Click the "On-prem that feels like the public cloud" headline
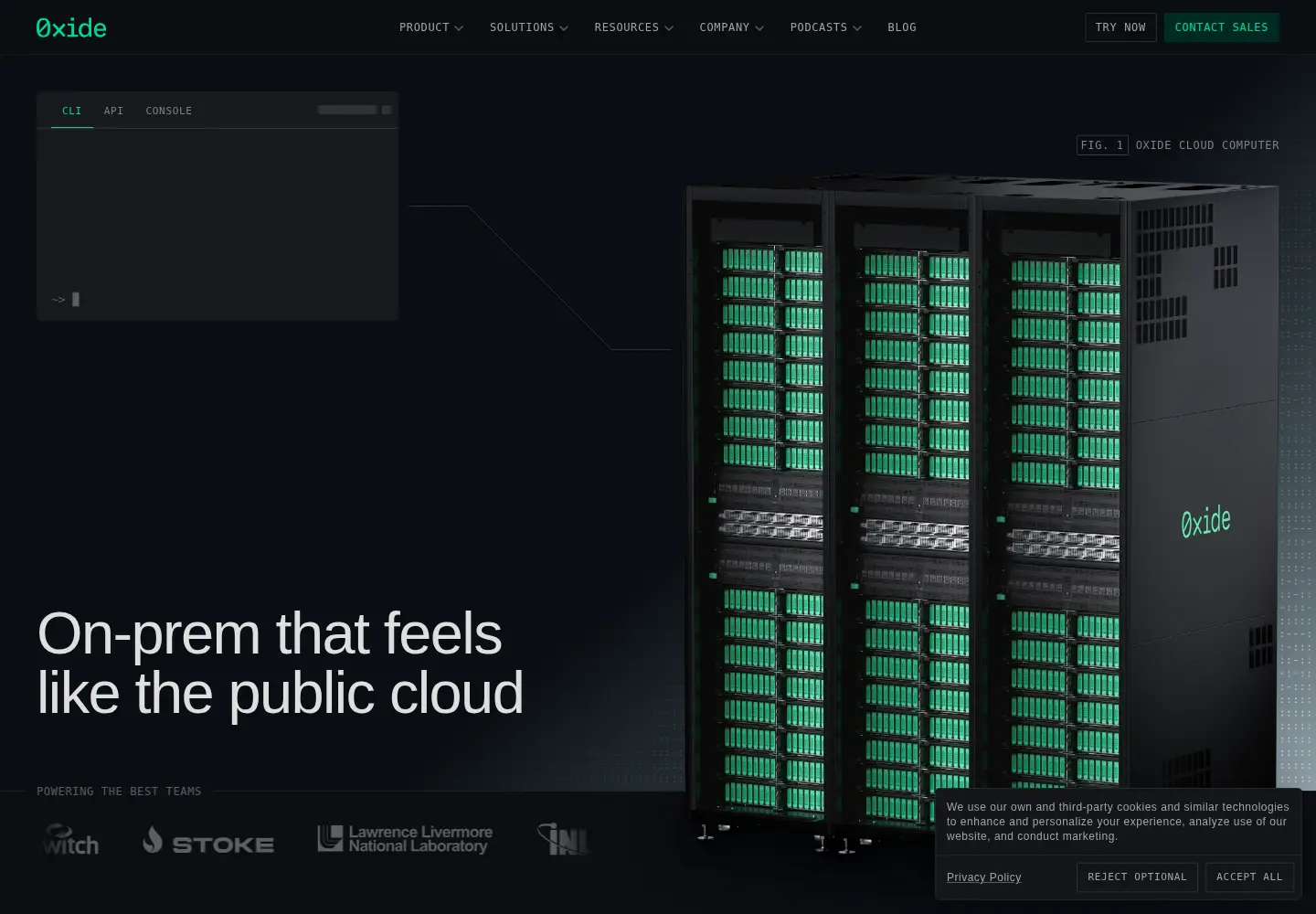The width and height of the screenshot is (1316, 914). click(280, 663)
